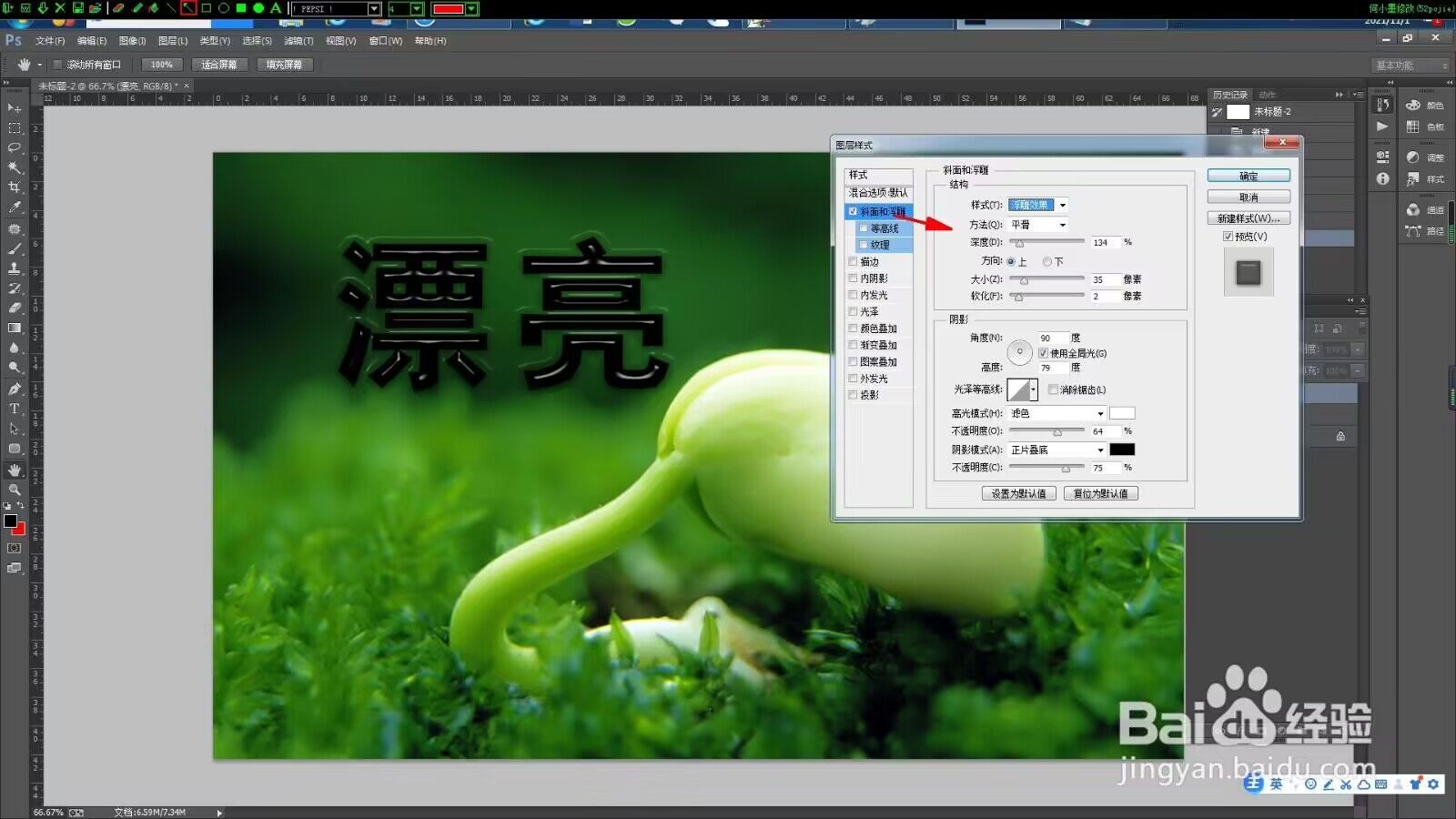Screen dimensions: 1456x819
Task: Enable the 描边 (Stroke) style checkbox
Action: 853,262
